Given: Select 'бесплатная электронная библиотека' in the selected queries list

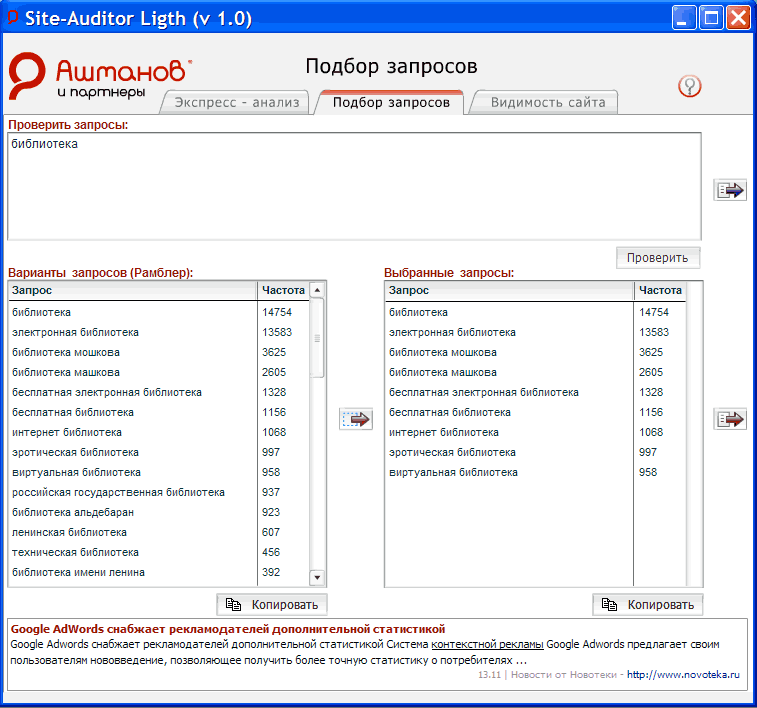Looking at the screenshot, I should (535, 392).
